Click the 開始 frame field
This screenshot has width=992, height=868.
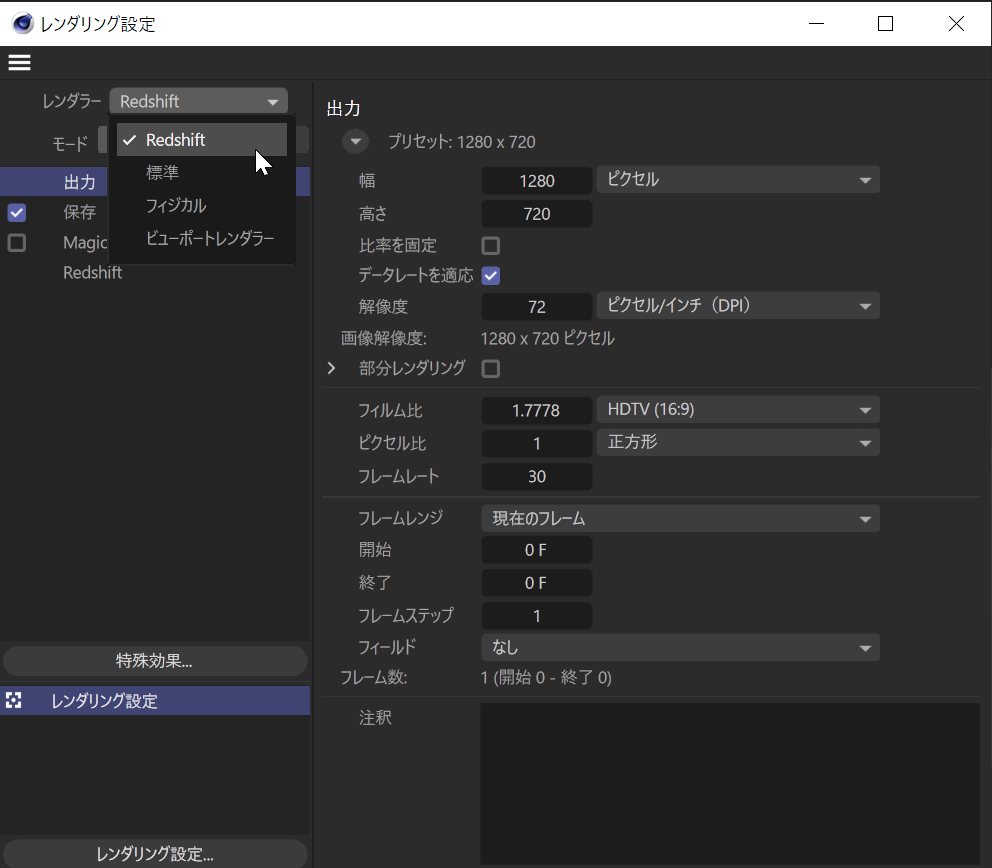[x=536, y=550]
